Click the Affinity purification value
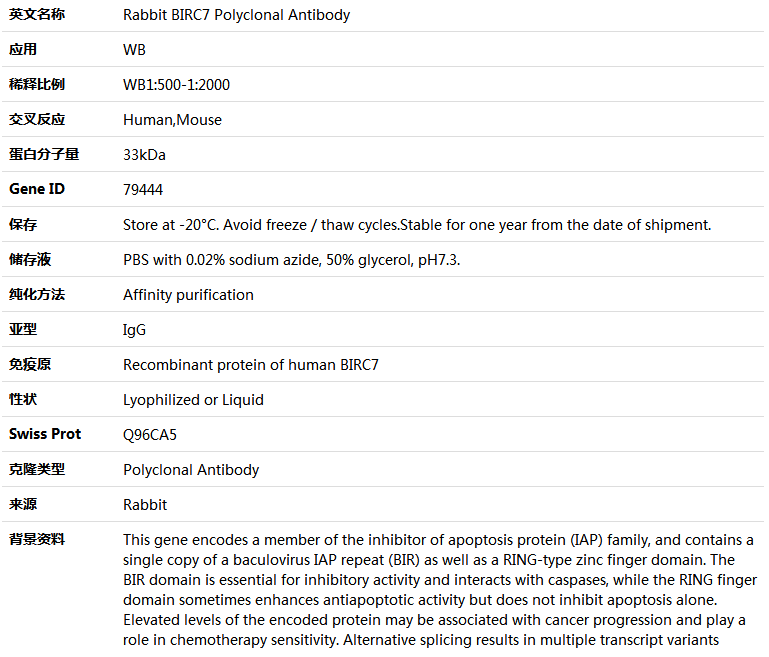 click(x=188, y=295)
